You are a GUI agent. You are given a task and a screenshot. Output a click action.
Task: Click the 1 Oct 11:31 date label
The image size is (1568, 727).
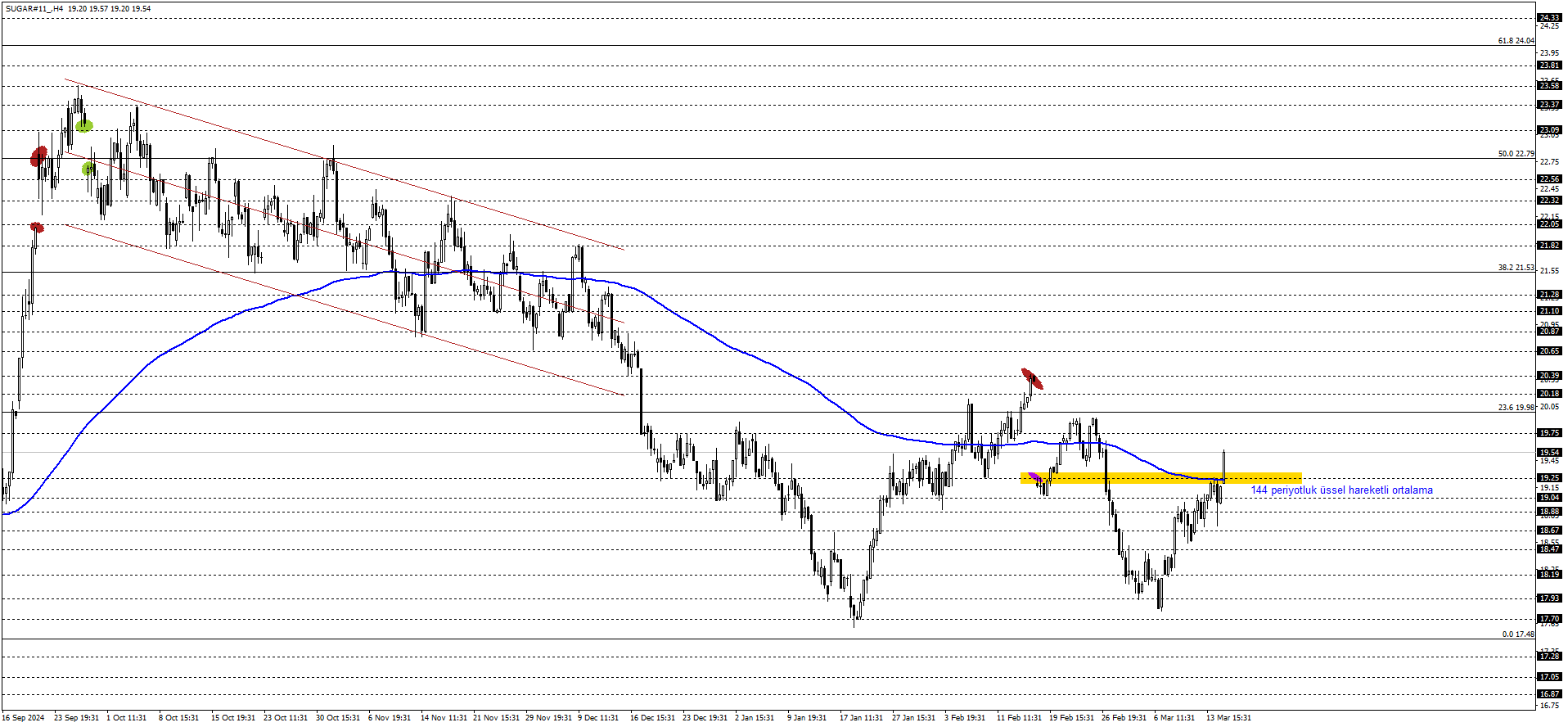coord(126,718)
